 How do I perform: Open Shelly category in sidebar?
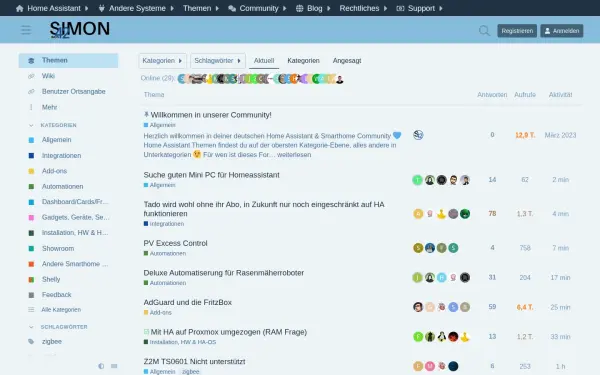point(68,279)
